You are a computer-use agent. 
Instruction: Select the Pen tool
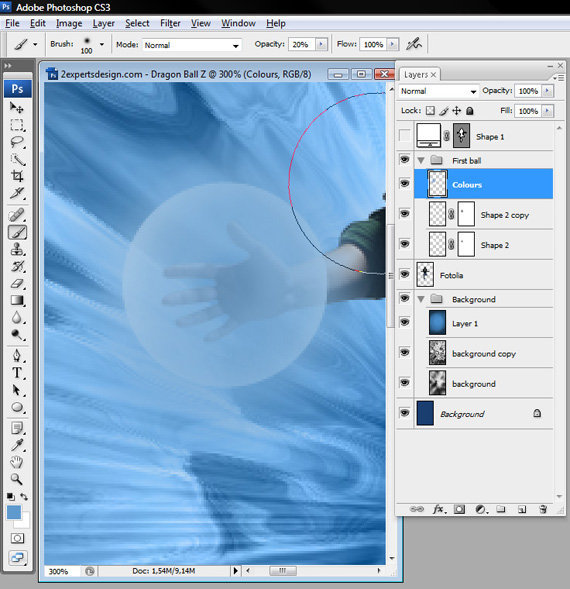(x=17, y=355)
